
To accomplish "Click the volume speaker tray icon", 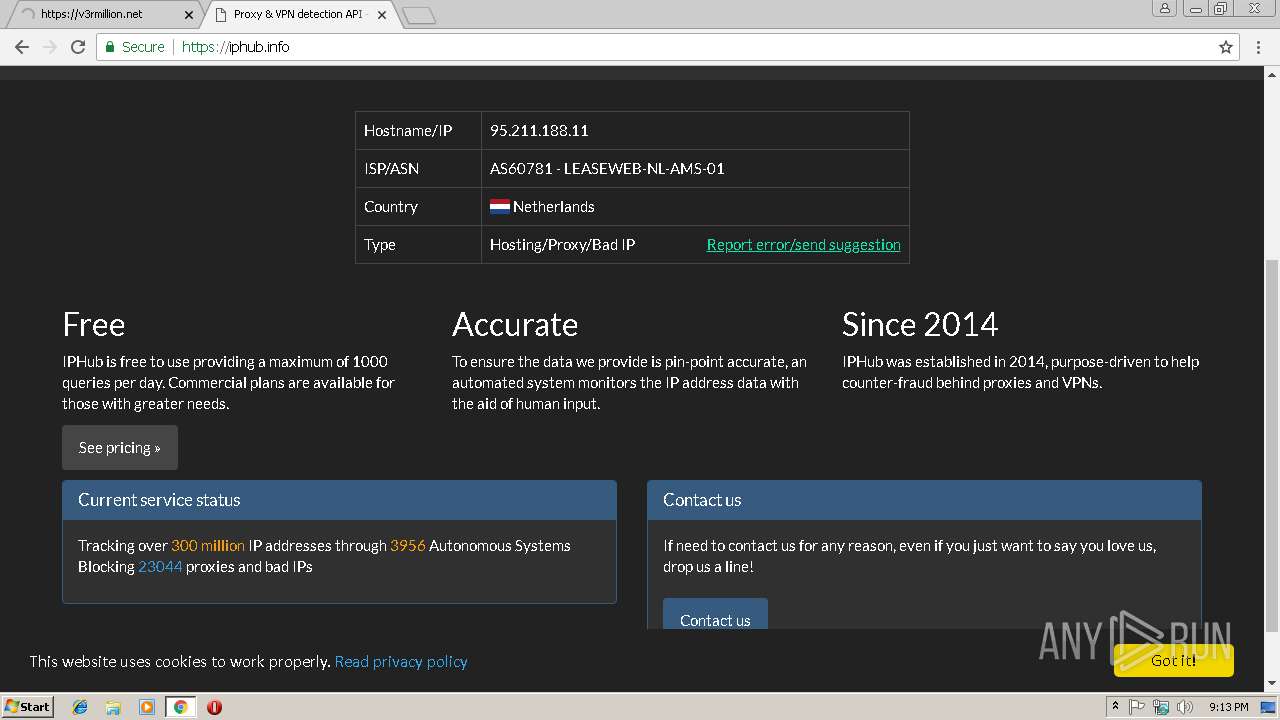I will 1185,707.
